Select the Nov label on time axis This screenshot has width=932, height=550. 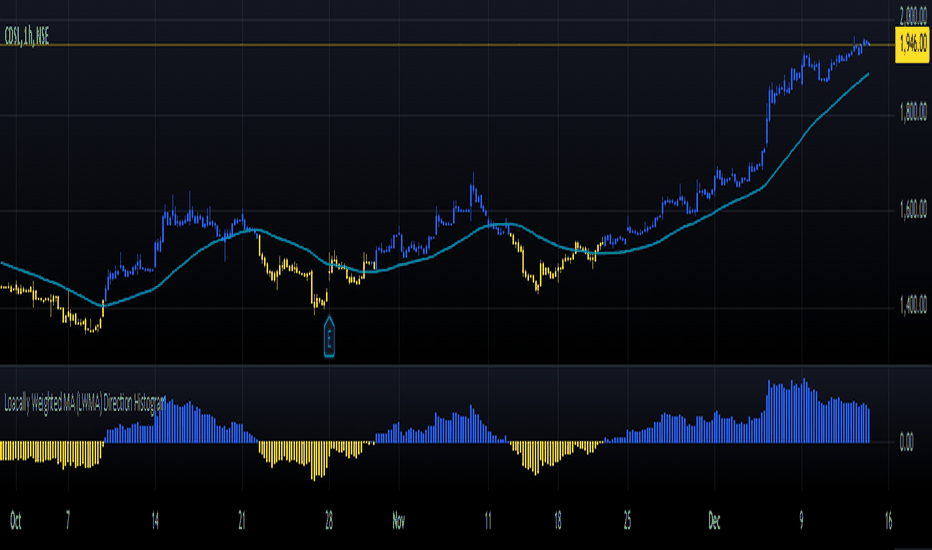(398, 521)
